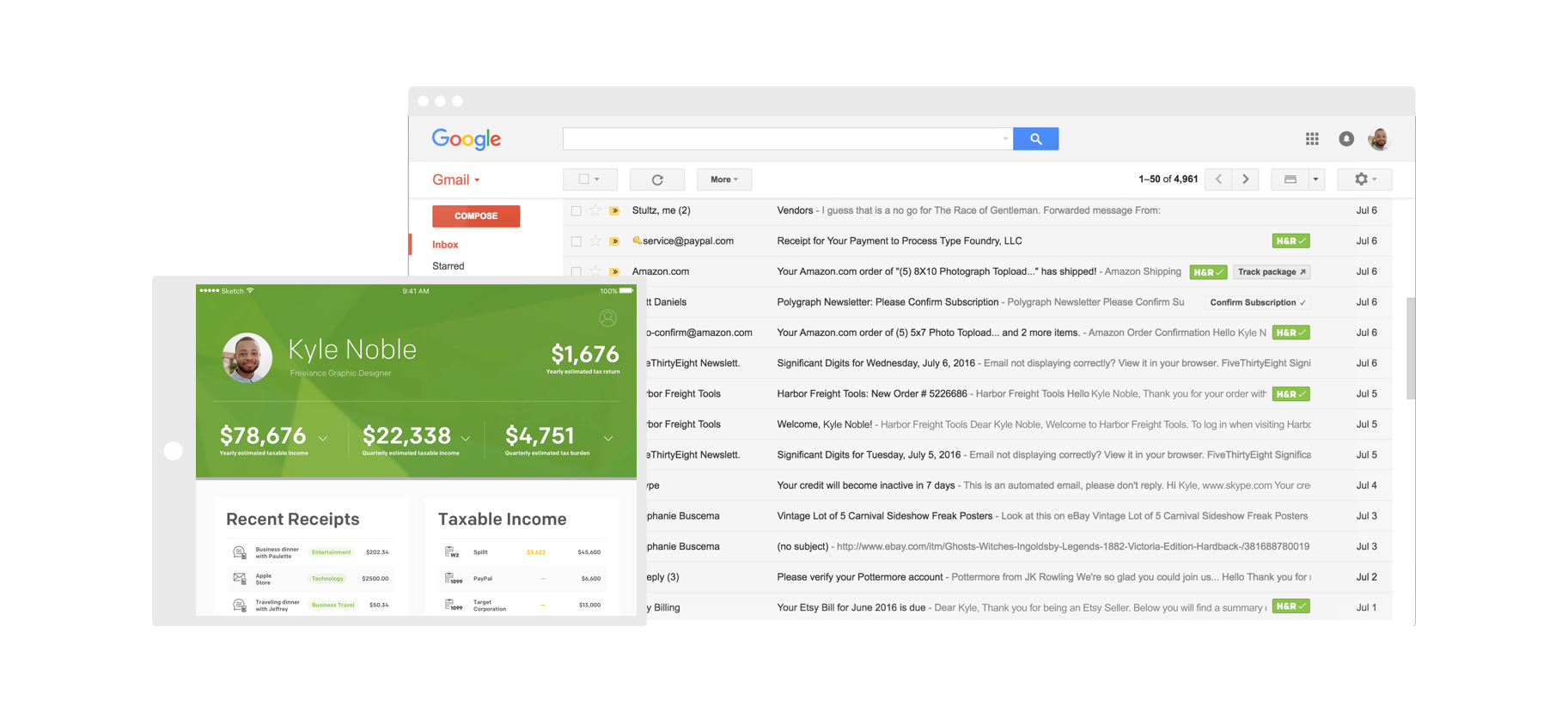Open the account avatar in Gmail header
The image size is (1568, 712).
pos(1379,139)
